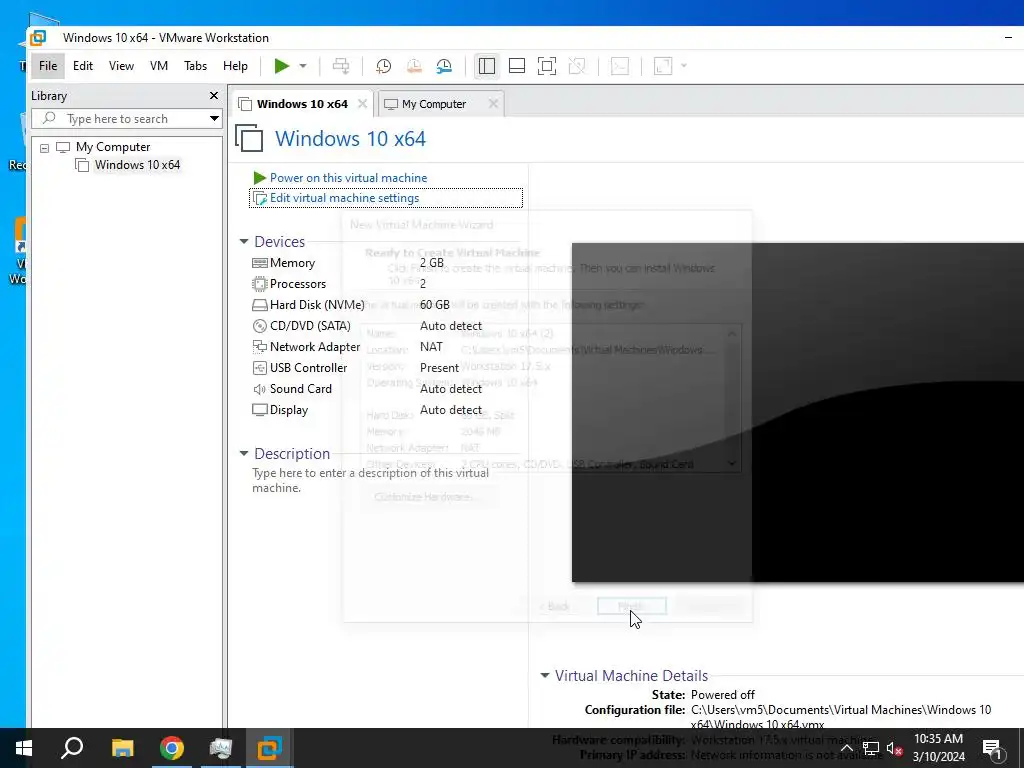Close the Windows 10 x64 tab
Screen dimensions: 1024x768
pos(362,104)
